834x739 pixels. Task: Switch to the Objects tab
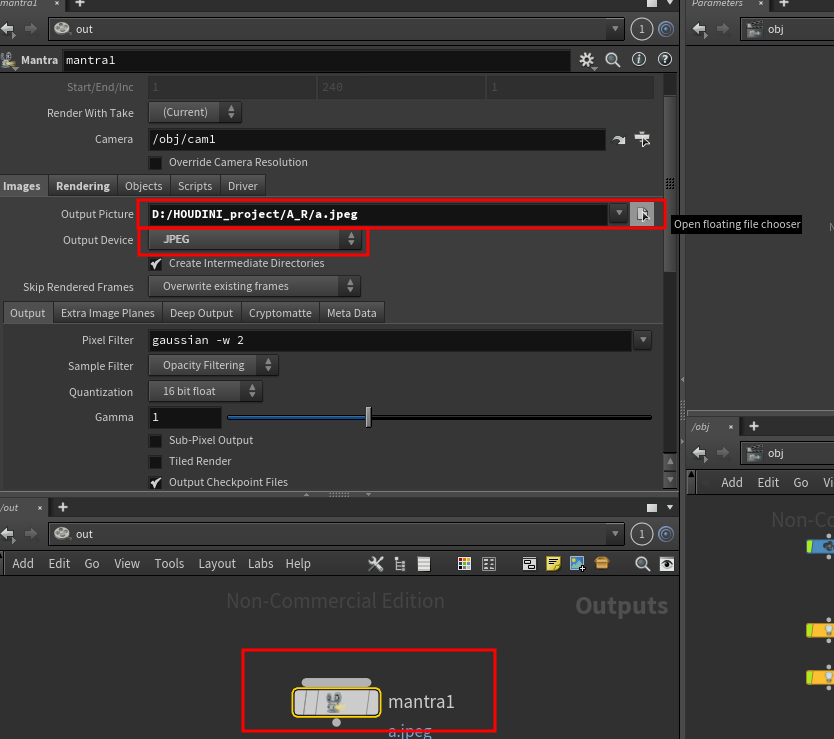click(x=144, y=186)
